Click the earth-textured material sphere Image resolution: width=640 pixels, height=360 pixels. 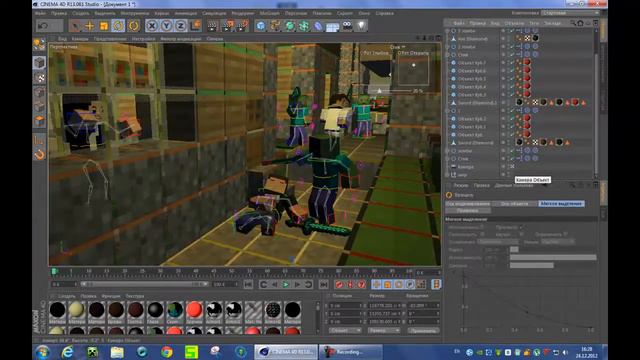coord(175,310)
